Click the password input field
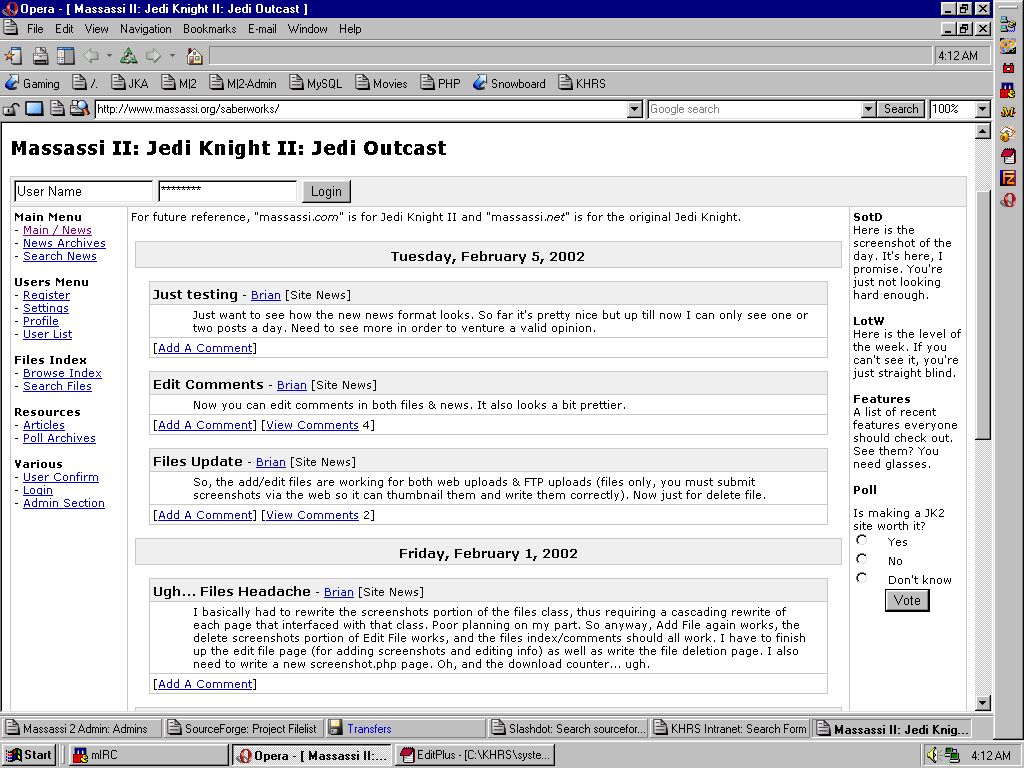The height and width of the screenshot is (768, 1024). coord(227,191)
